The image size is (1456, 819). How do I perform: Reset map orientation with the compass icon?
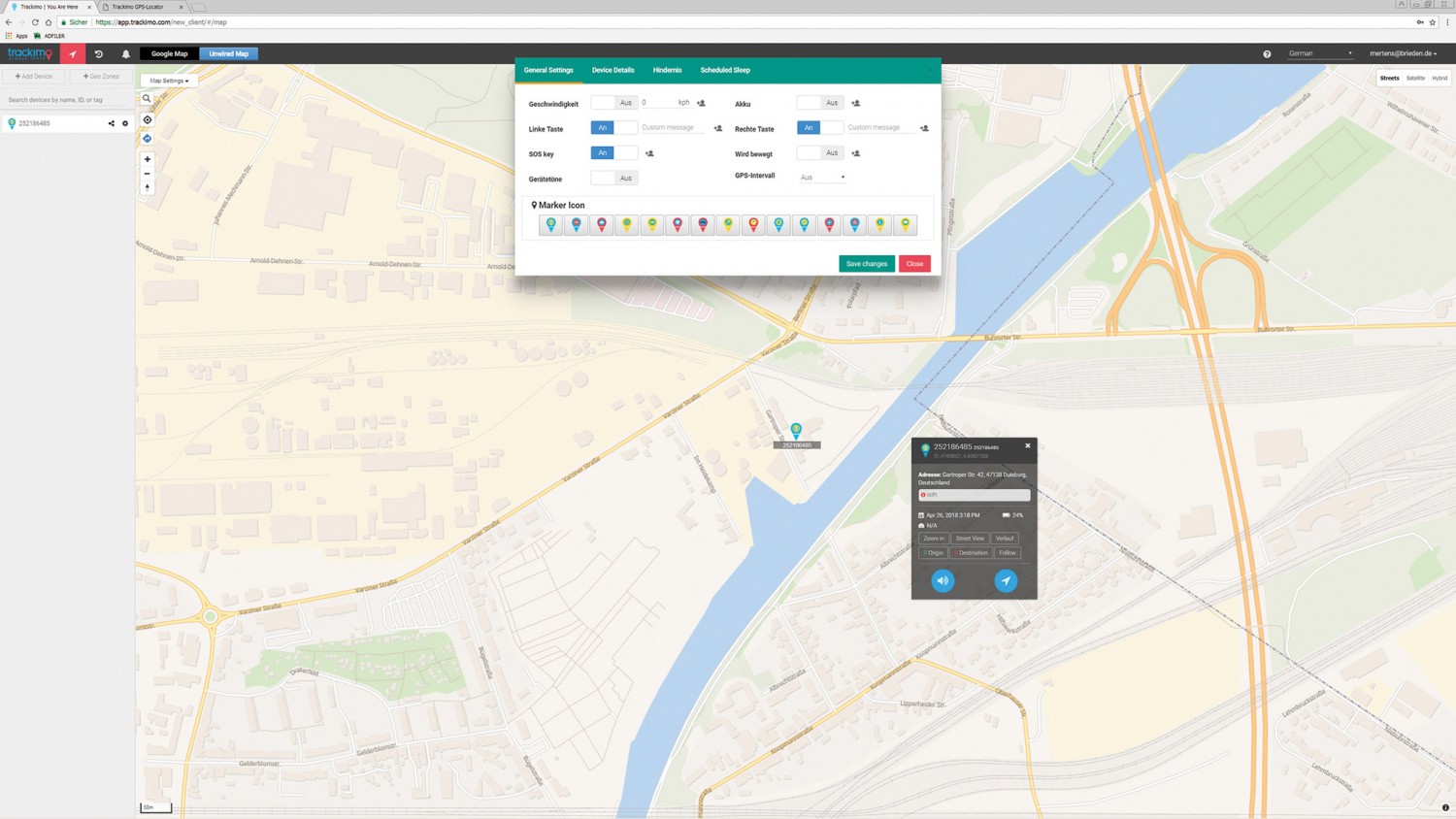[148, 188]
